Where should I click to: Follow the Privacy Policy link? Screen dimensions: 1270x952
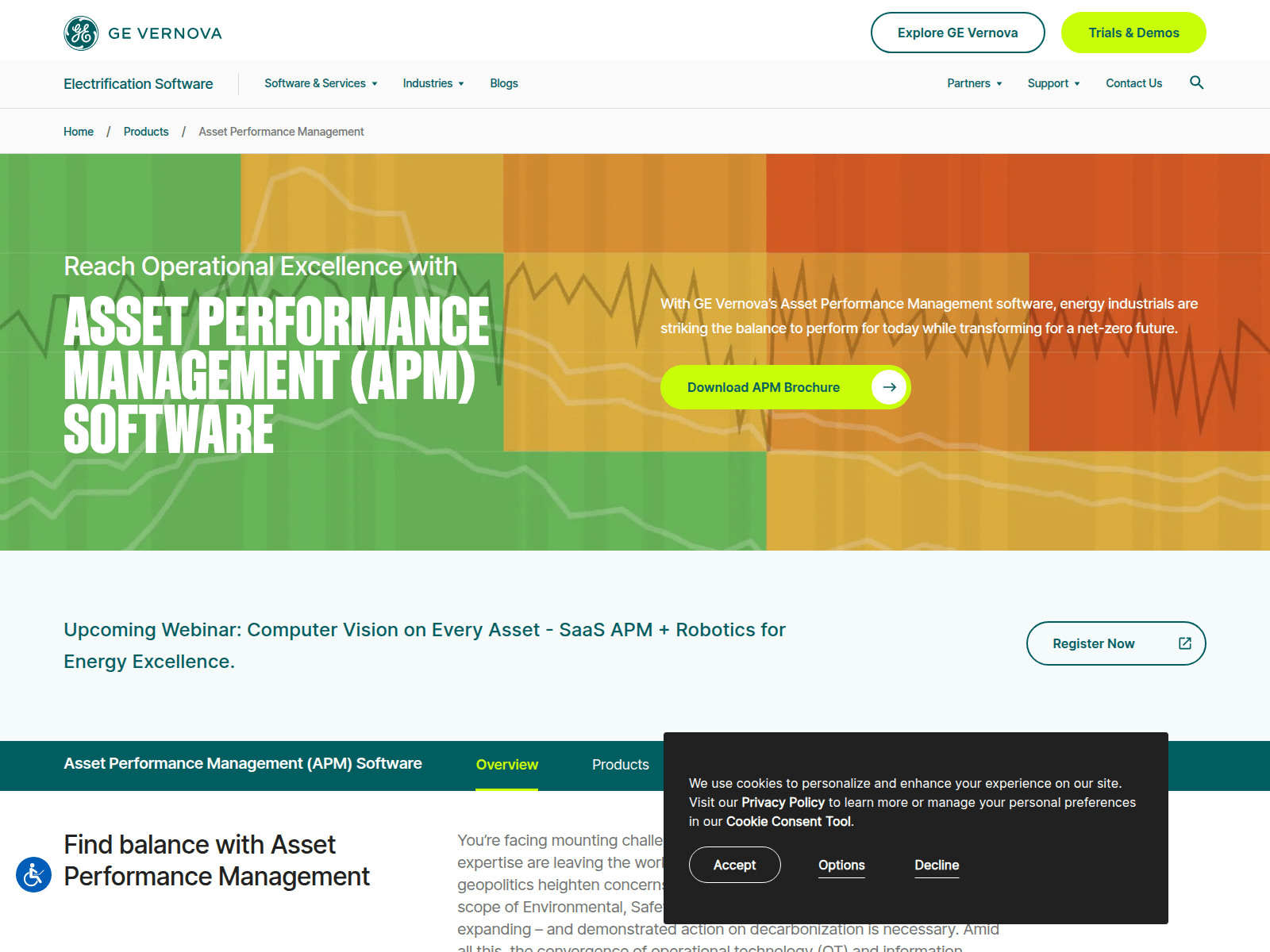[783, 802]
